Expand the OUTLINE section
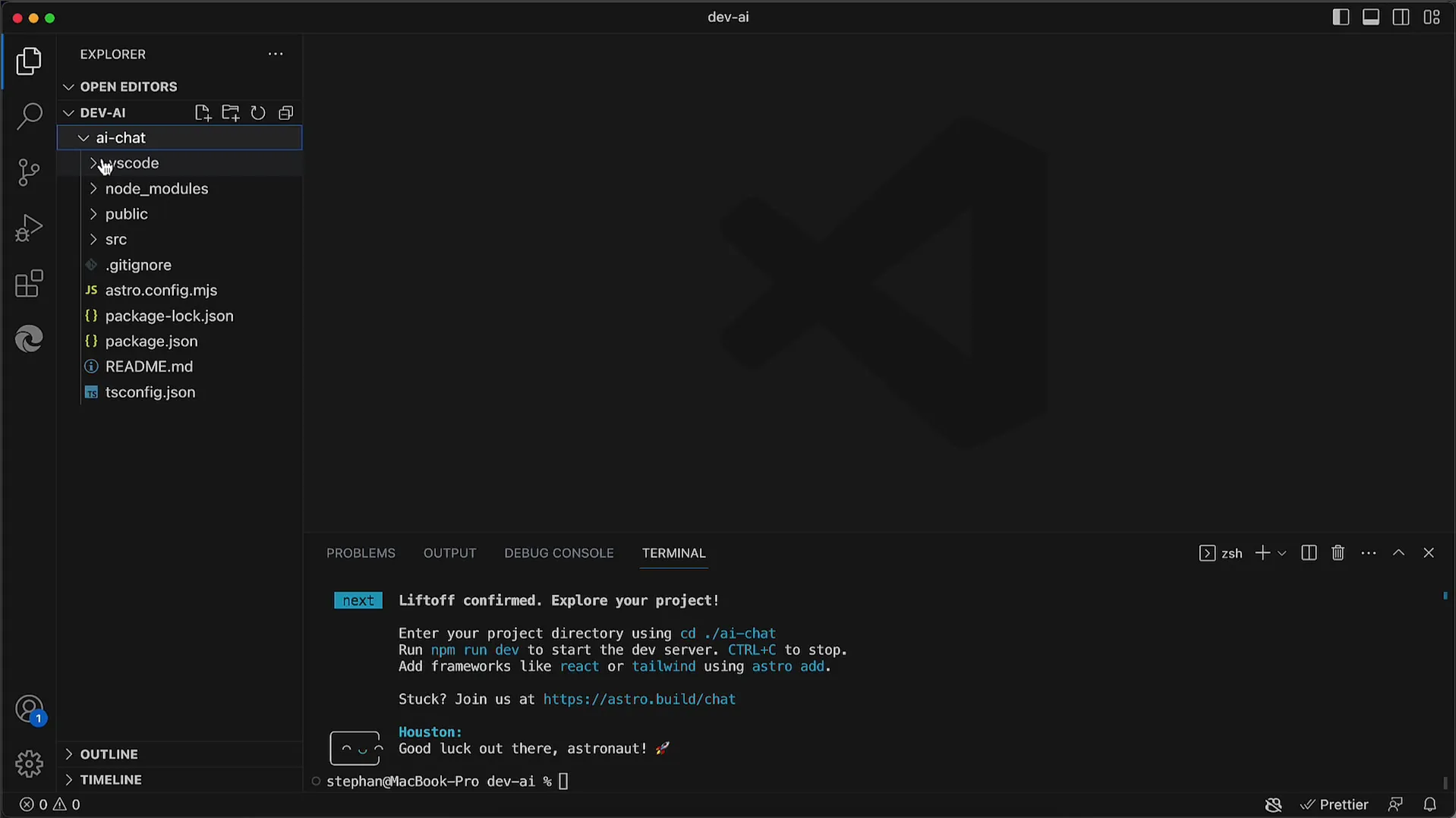The height and width of the screenshot is (818, 1456). pos(180,754)
